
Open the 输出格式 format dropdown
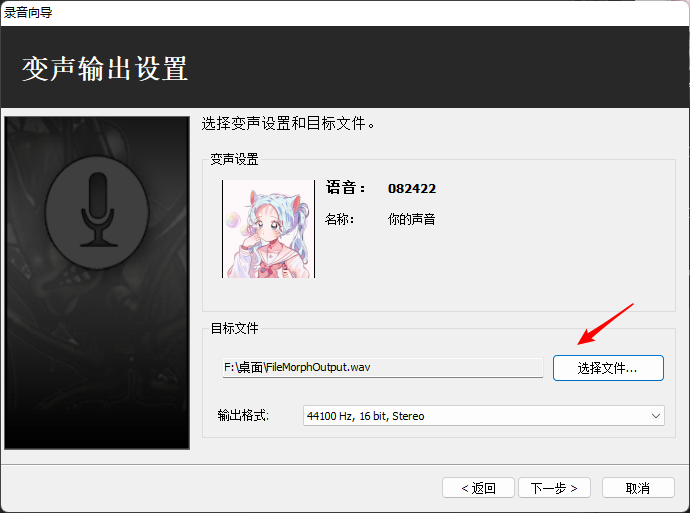[484, 416]
